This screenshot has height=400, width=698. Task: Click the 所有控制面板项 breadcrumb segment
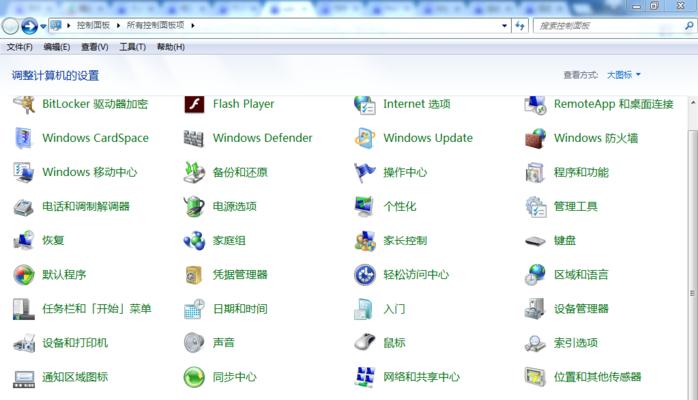tap(155, 25)
